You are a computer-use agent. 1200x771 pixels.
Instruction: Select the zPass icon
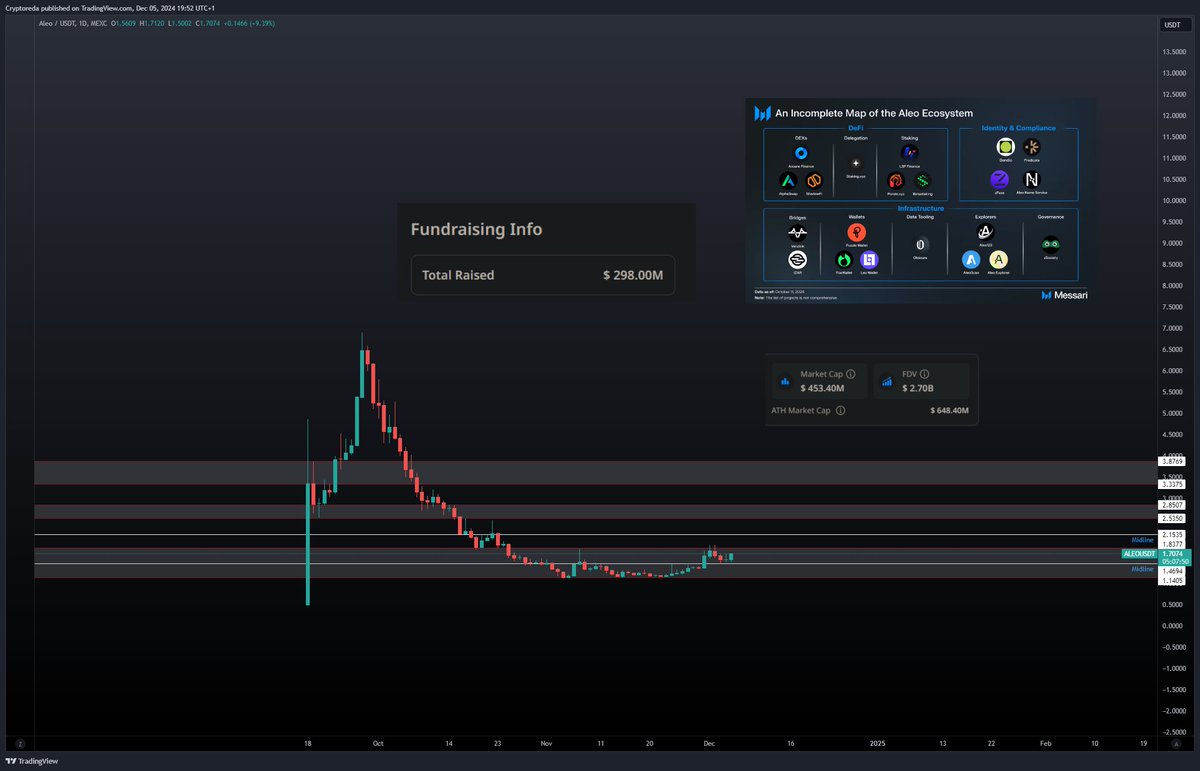[1000, 180]
